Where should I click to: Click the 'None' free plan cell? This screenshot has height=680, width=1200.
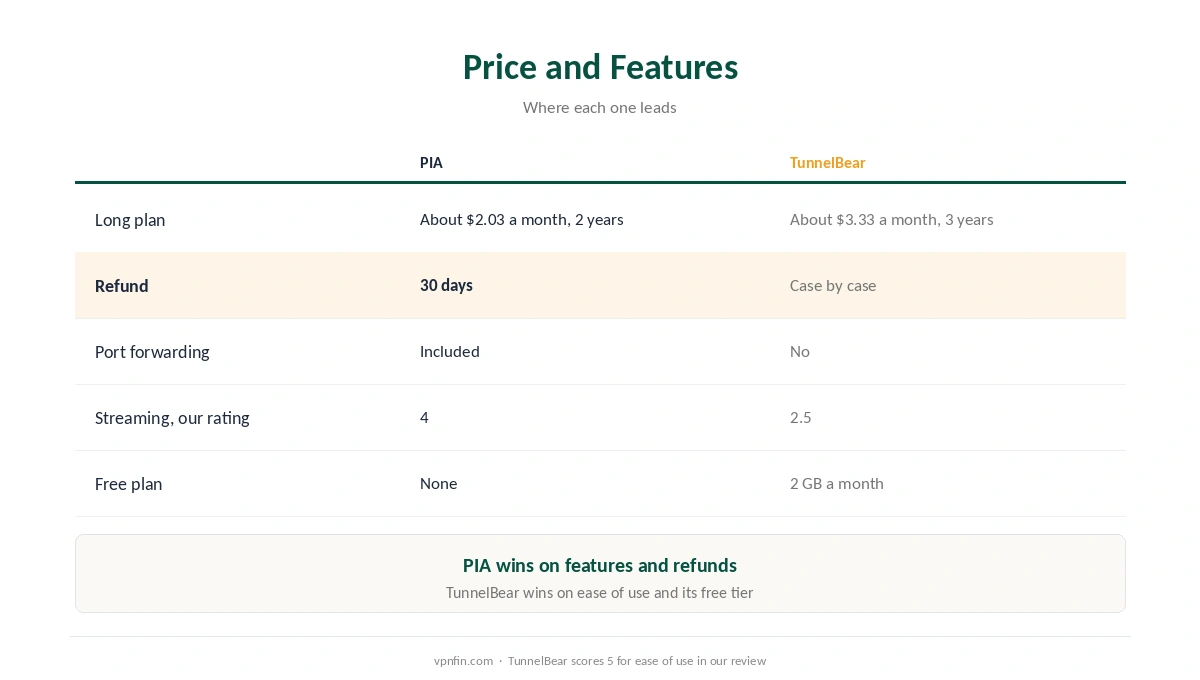439,483
